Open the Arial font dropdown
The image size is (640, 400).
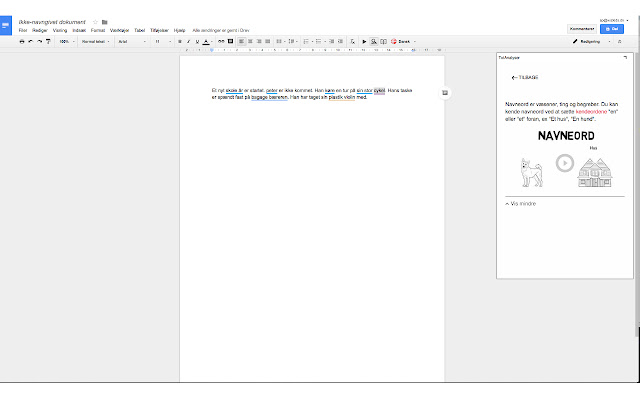click(x=130, y=42)
